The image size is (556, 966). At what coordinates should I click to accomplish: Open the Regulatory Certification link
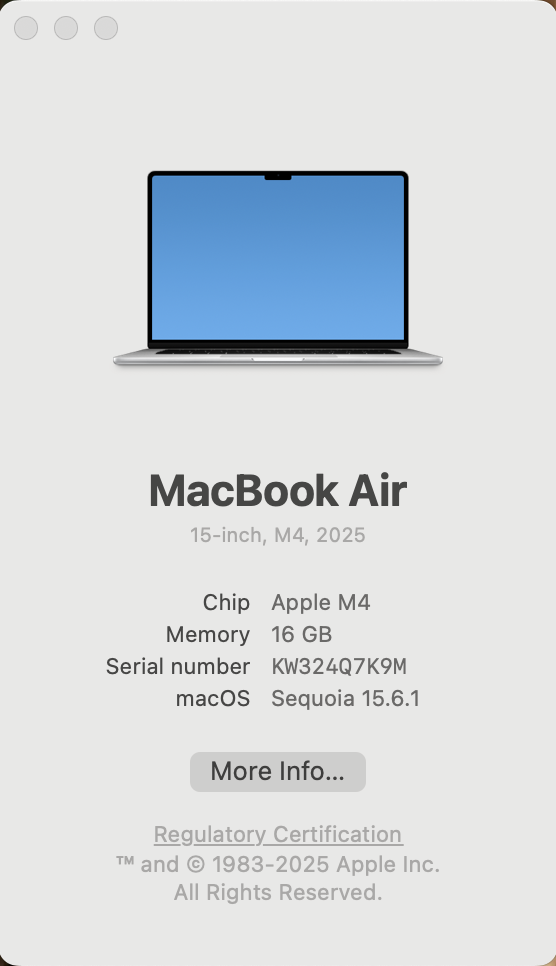pos(278,835)
